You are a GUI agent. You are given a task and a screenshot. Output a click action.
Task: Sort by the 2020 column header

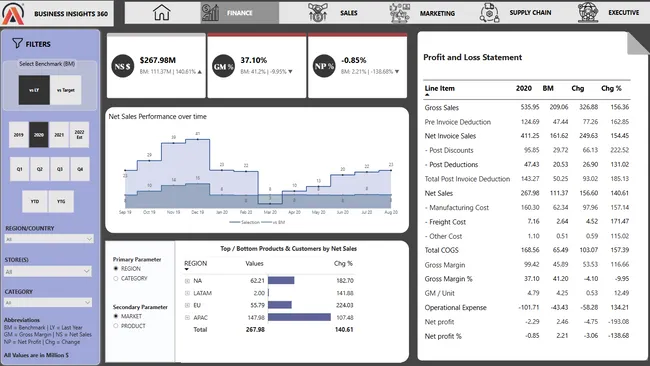click(524, 88)
